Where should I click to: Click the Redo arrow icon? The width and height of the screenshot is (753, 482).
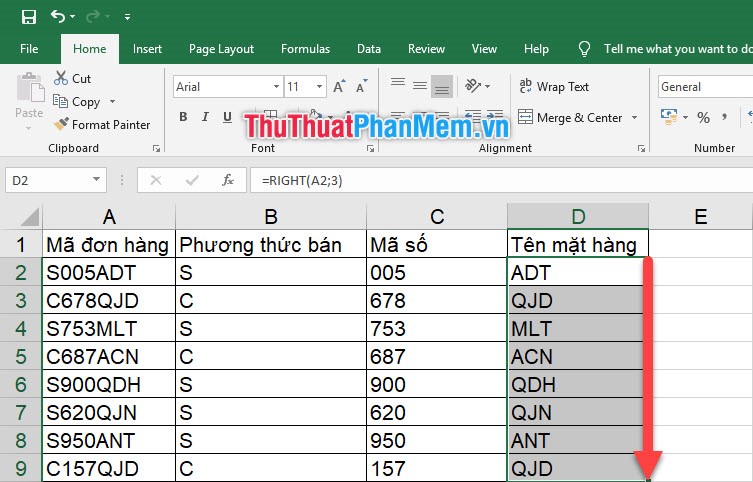click(93, 17)
